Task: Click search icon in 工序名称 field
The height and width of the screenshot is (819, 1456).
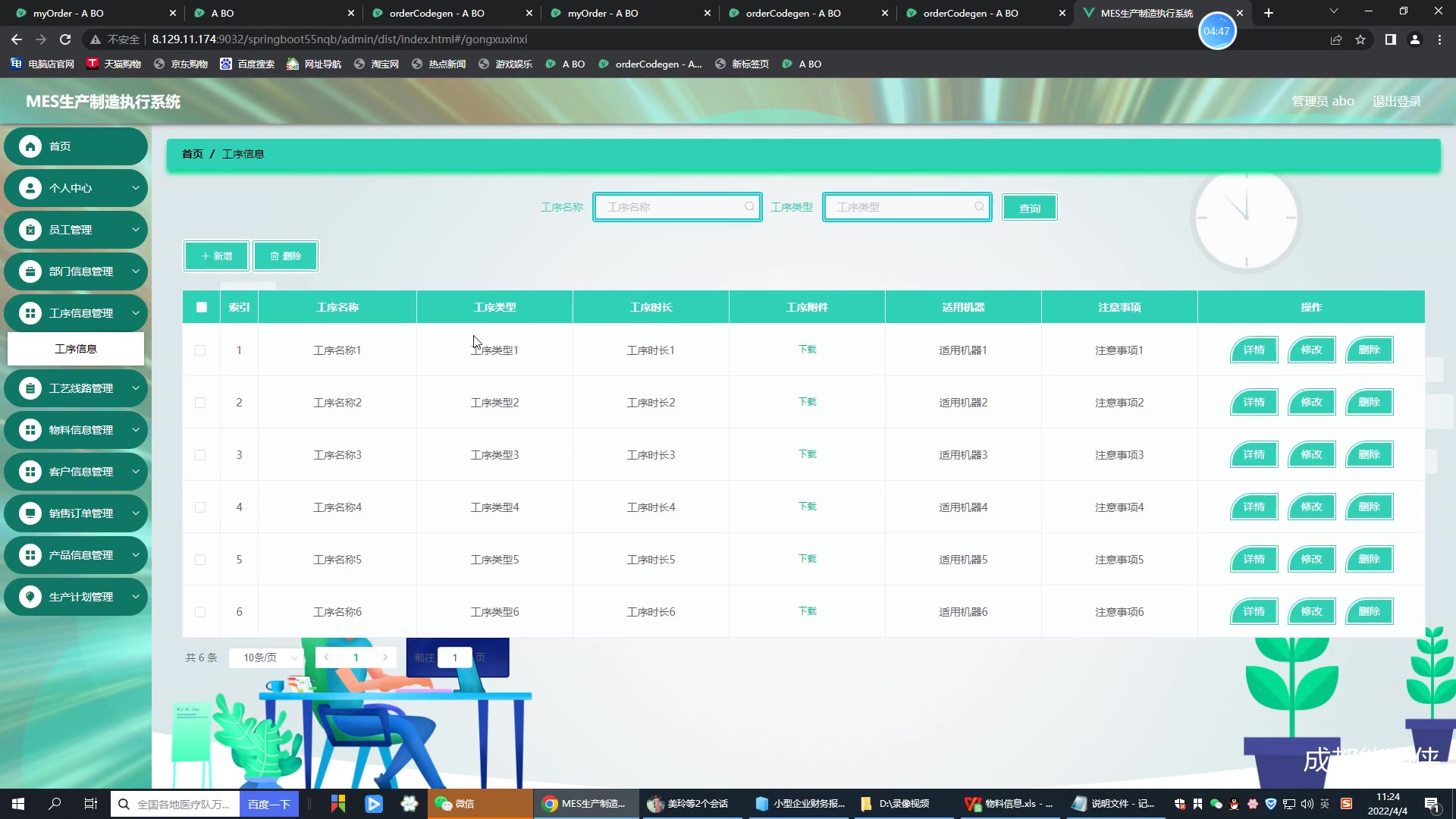Action: tap(749, 206)
